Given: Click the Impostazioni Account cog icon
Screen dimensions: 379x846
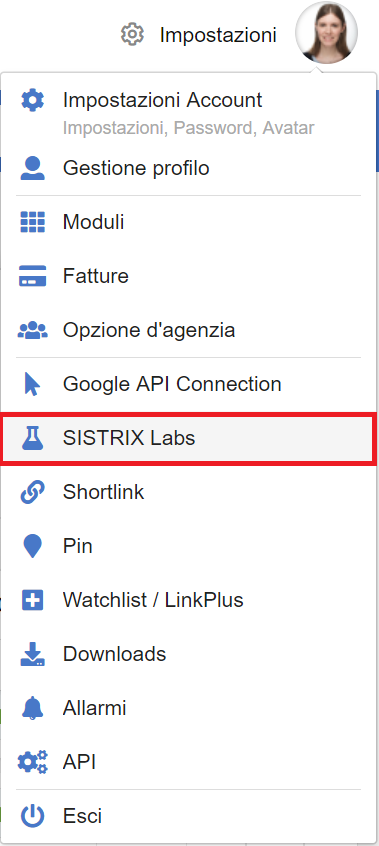Looking at the screenshot, I should click(32, 100).
